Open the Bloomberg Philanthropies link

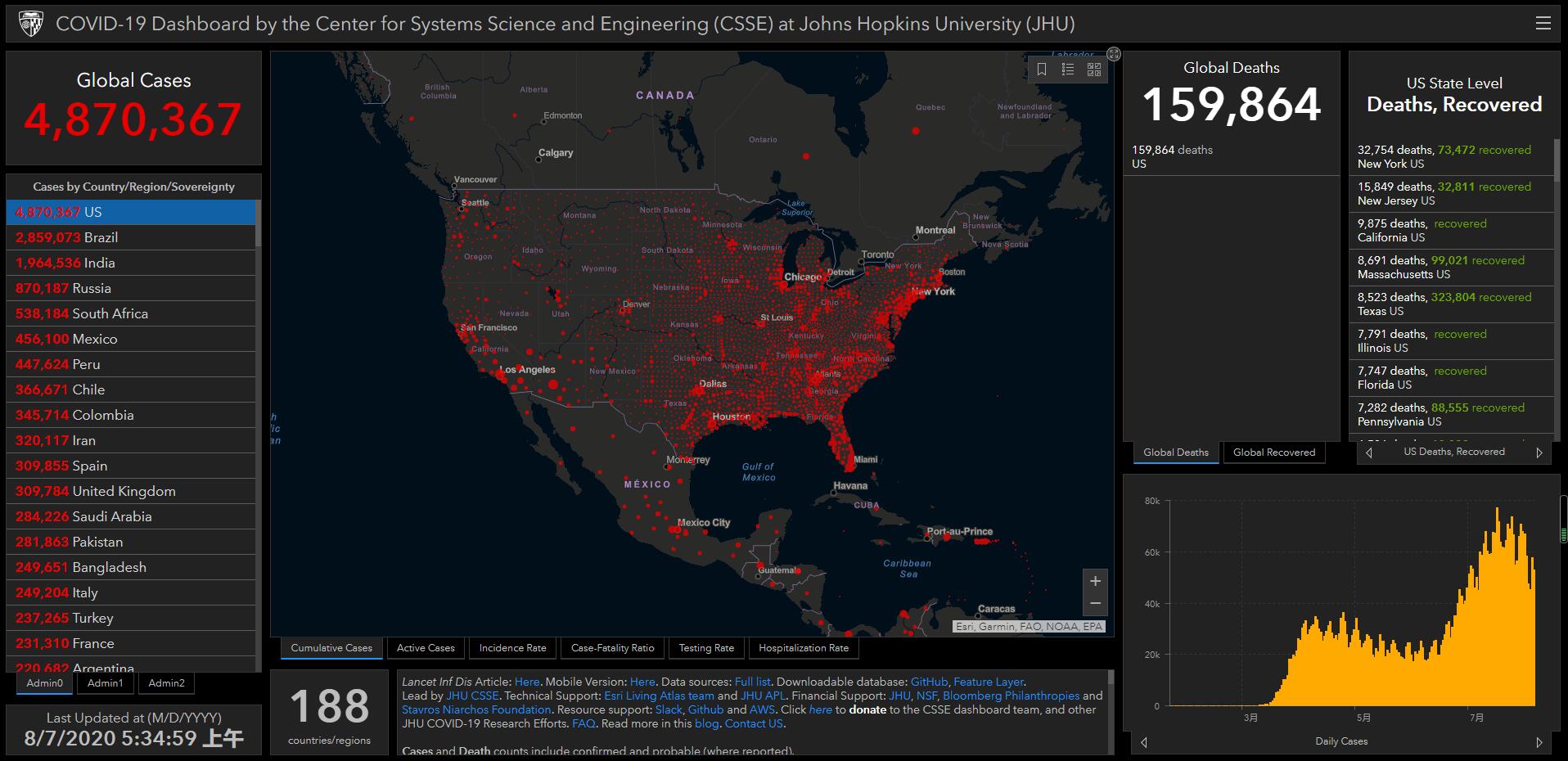1012,696
